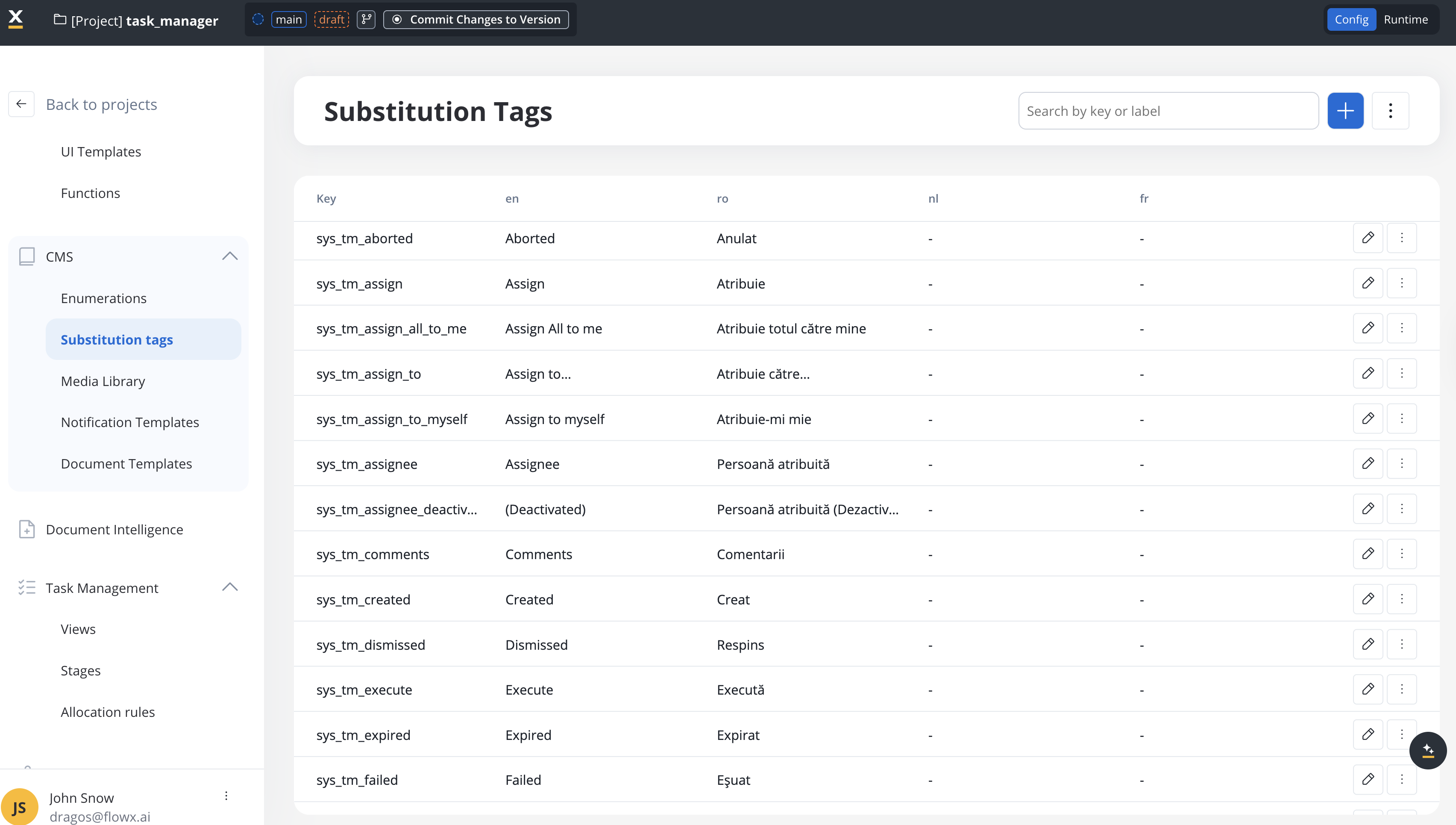Open John Snow user options menu

(226, 796)
